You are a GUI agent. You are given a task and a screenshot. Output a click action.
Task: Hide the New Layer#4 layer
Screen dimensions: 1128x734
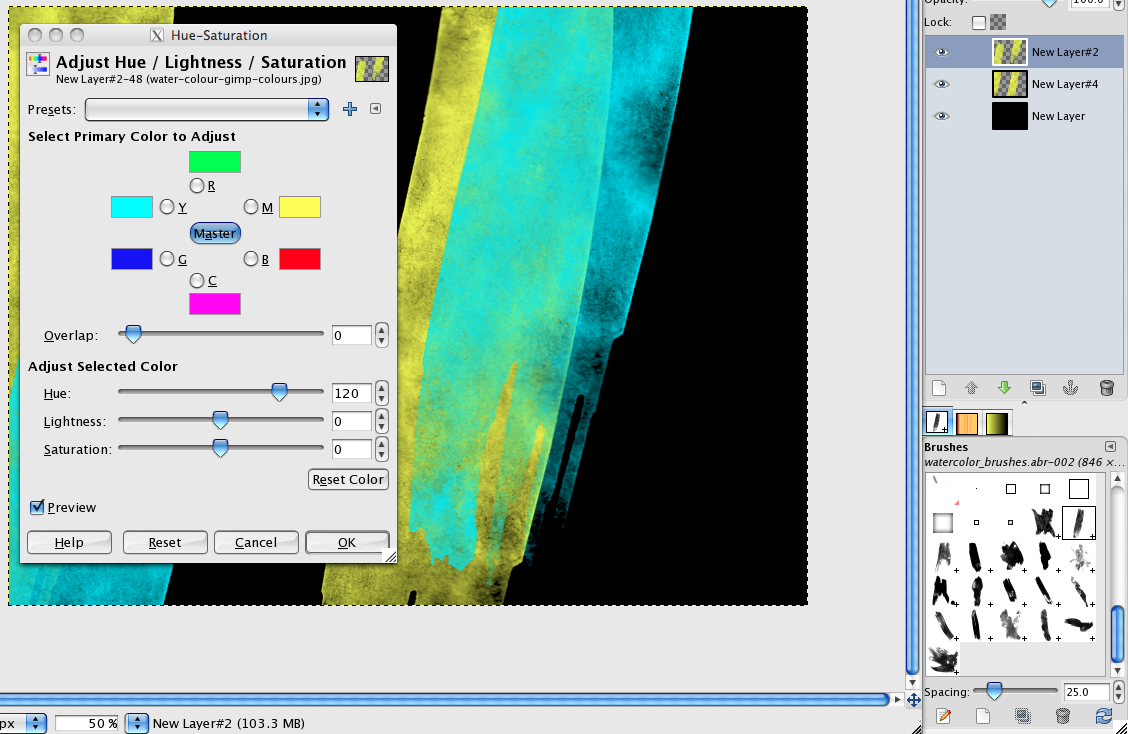[942, 84]
